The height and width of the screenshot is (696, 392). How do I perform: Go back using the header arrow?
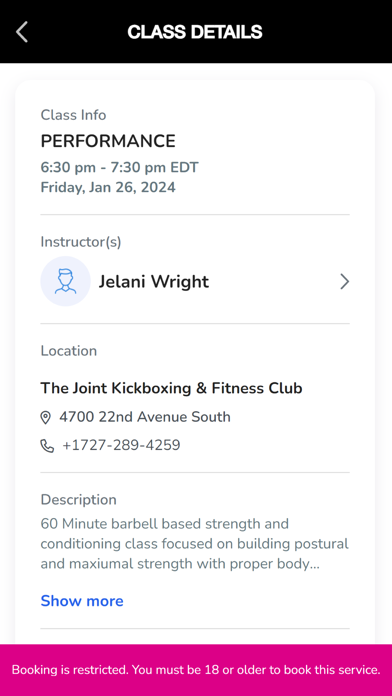[22, 32]
